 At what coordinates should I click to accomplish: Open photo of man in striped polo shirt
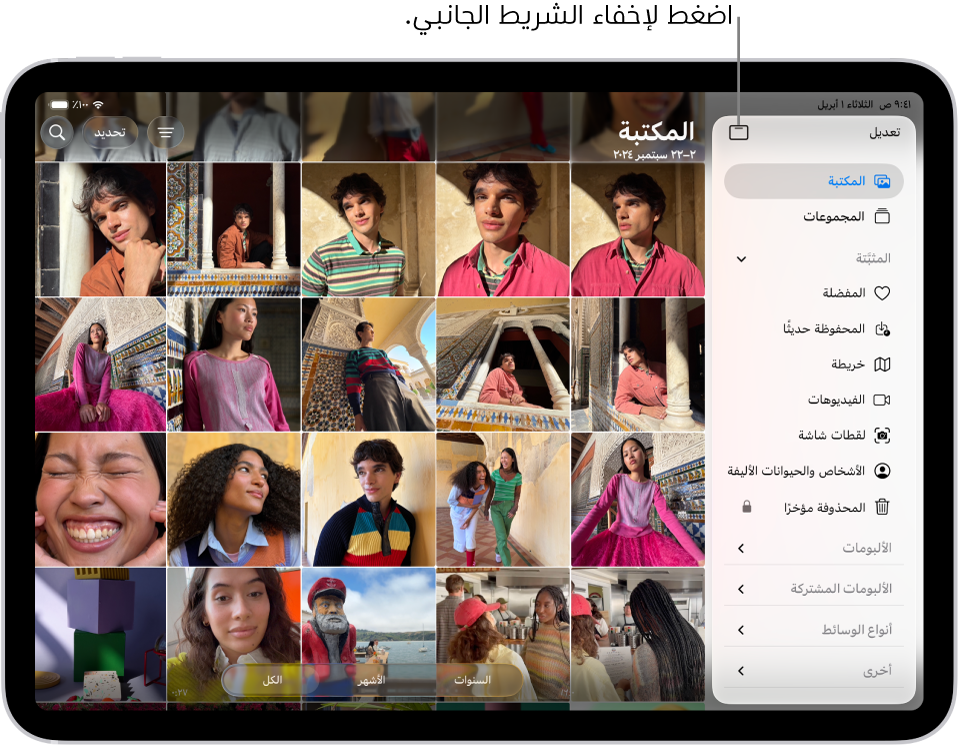tap(369, 230)
